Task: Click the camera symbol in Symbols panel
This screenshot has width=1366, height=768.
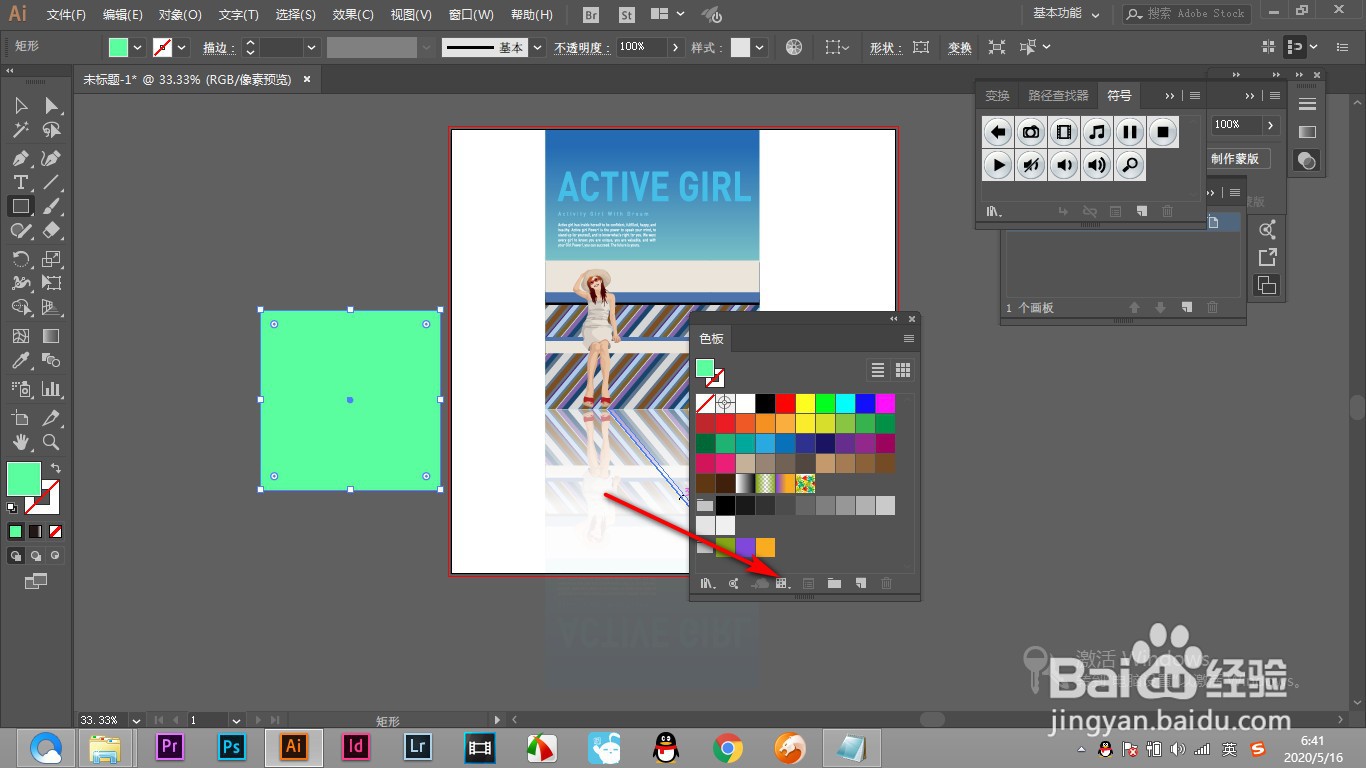Action: coord(1031,131)
